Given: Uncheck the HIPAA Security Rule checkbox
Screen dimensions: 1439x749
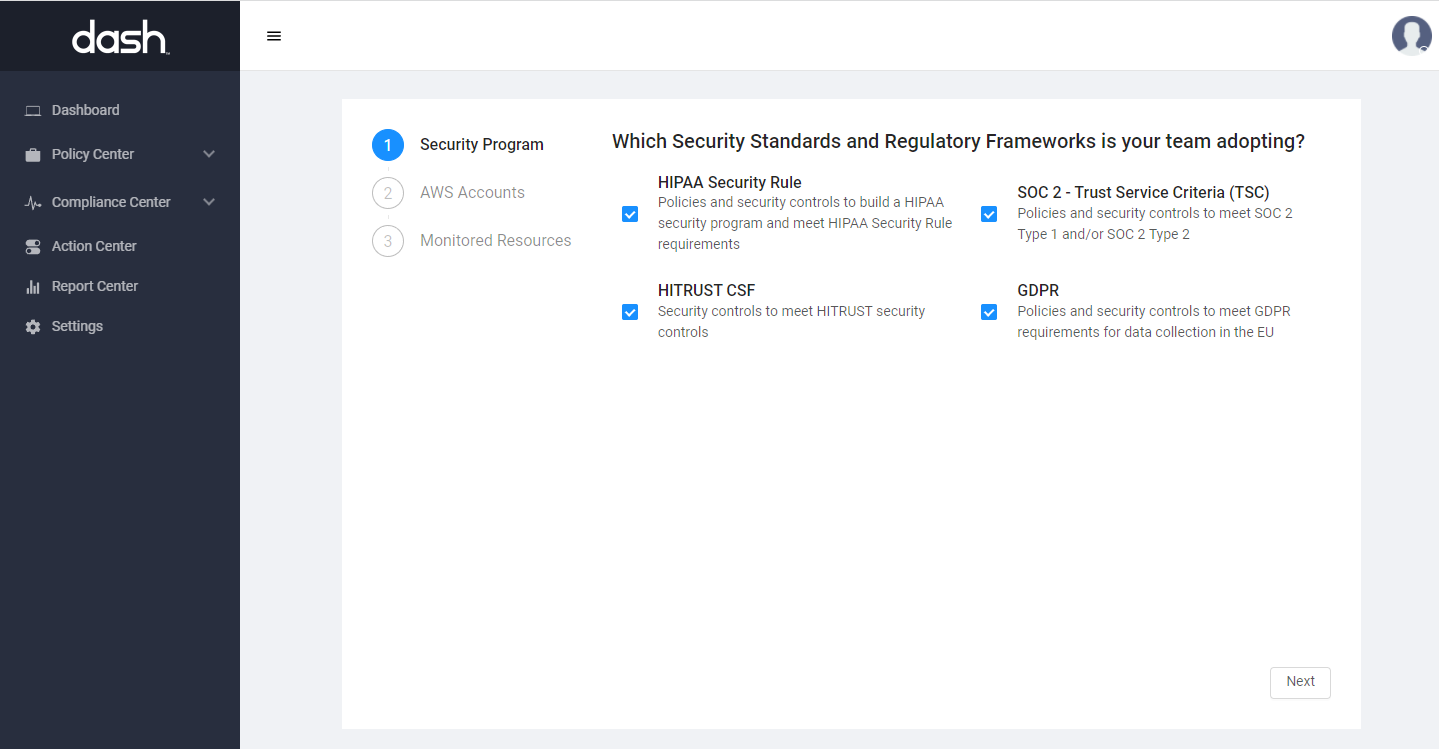Looking at the screenshot, I should [630, 214].
